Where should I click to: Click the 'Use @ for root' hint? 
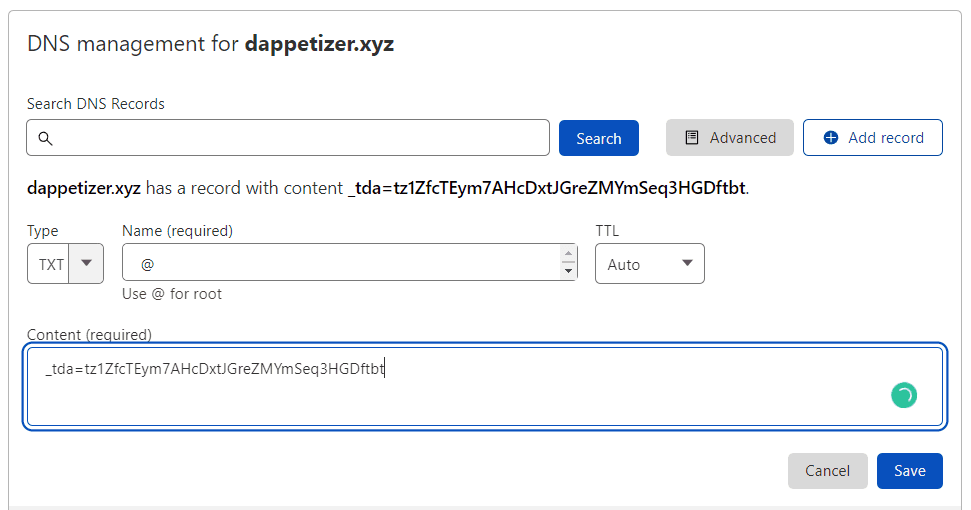click(x=172, y=294)
